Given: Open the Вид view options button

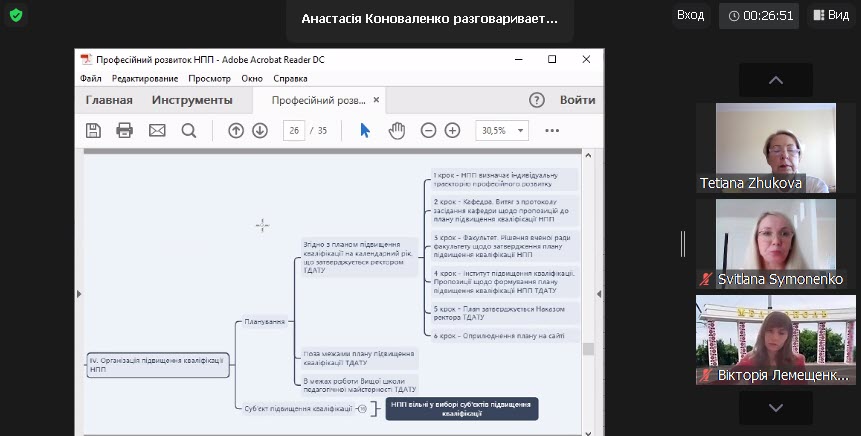Looking at the screenshot, I should point(830,15).
